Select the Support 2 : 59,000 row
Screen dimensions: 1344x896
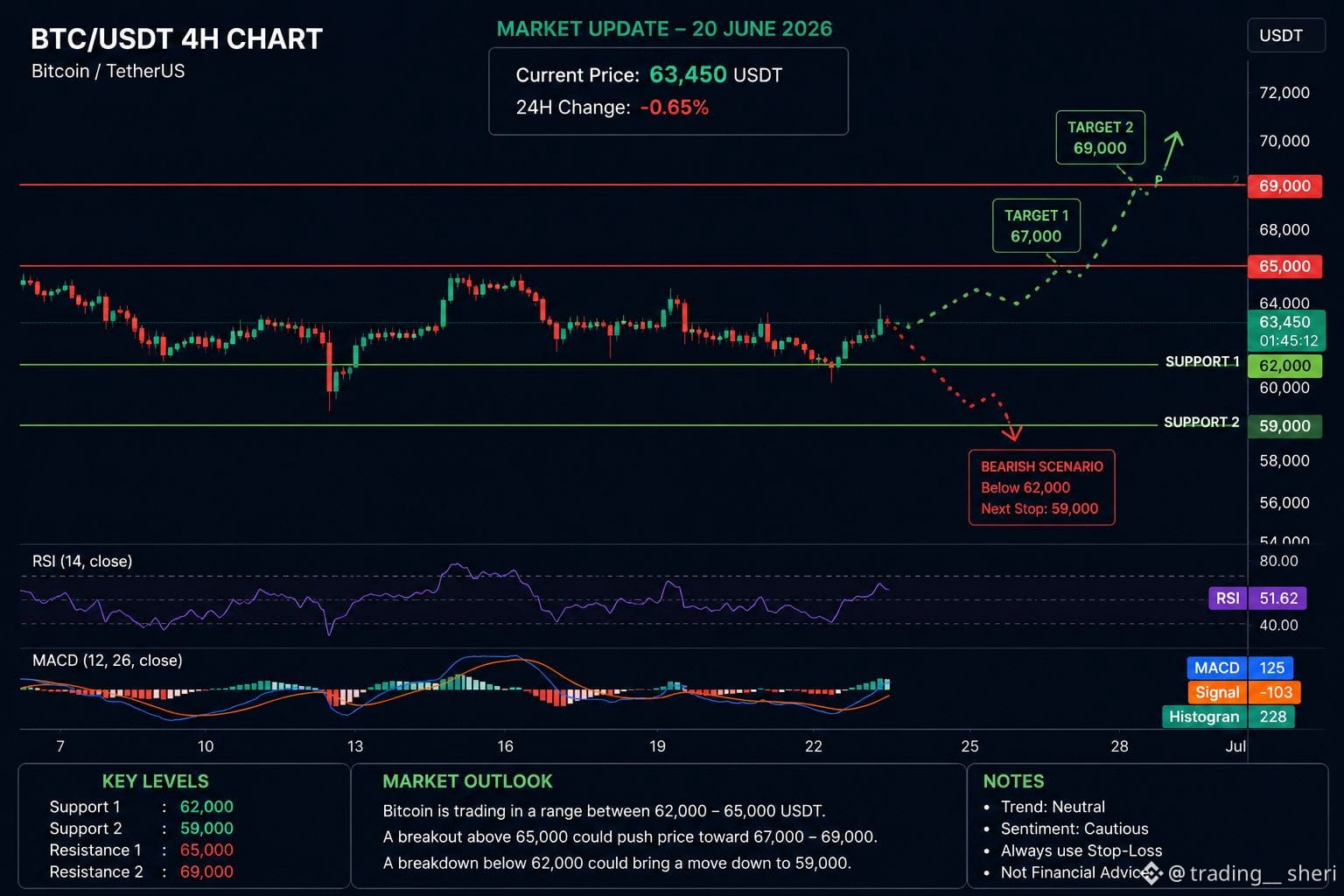point(142,829)
